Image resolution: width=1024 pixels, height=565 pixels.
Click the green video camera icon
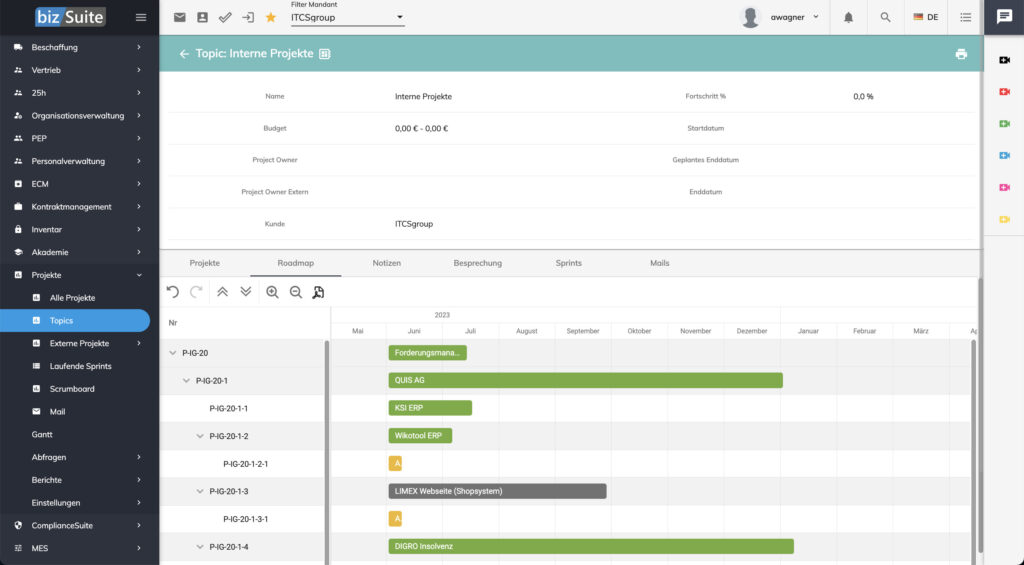pos(1004,123)
